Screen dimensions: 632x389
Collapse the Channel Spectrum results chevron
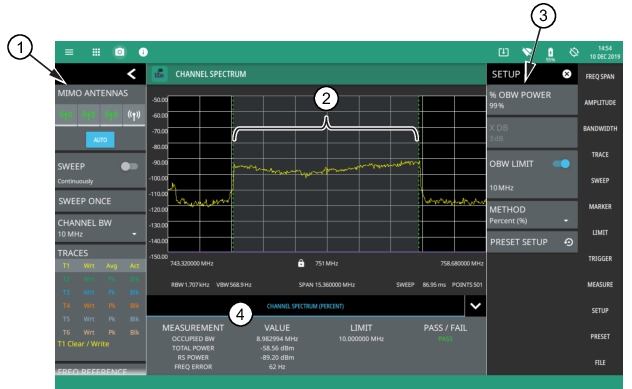pyautogui.click(x=475, y=306)
